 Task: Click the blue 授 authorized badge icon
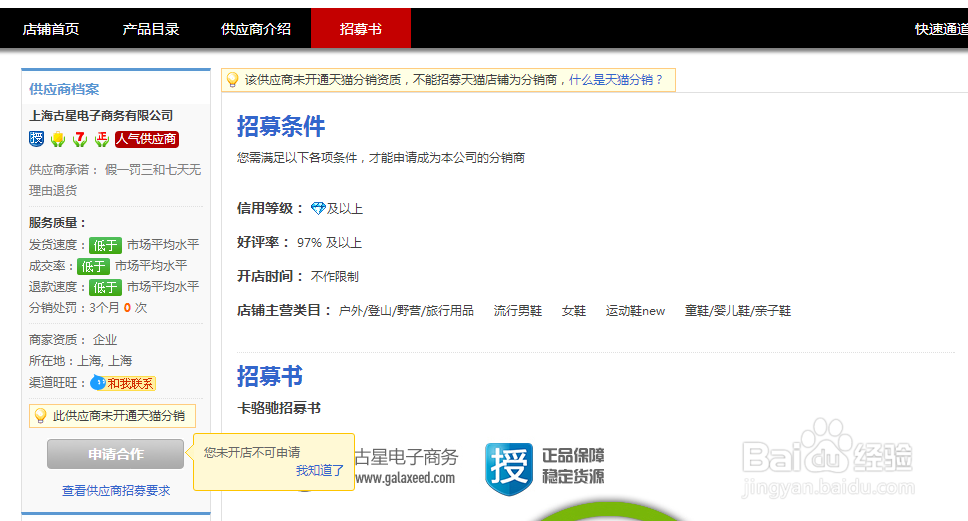pyautogui.click(x=36, y=139)
